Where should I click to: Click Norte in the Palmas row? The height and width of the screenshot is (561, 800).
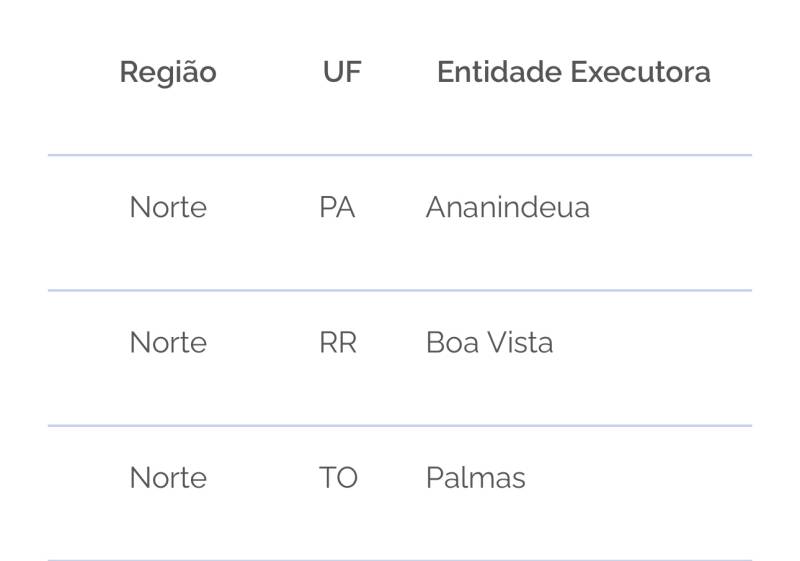168,478
